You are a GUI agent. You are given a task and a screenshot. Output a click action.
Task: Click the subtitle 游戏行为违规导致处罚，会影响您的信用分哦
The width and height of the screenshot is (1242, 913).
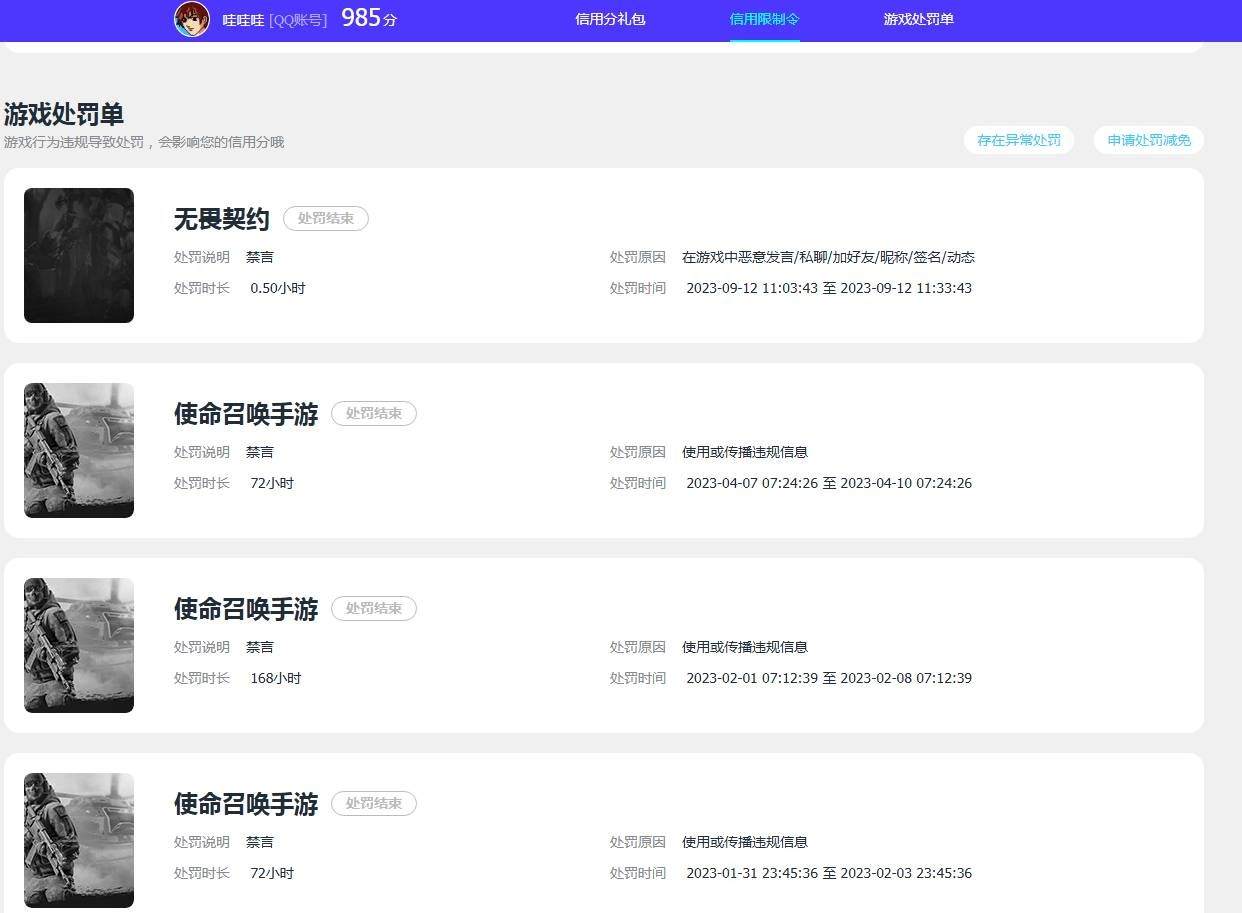pos(144,142)
